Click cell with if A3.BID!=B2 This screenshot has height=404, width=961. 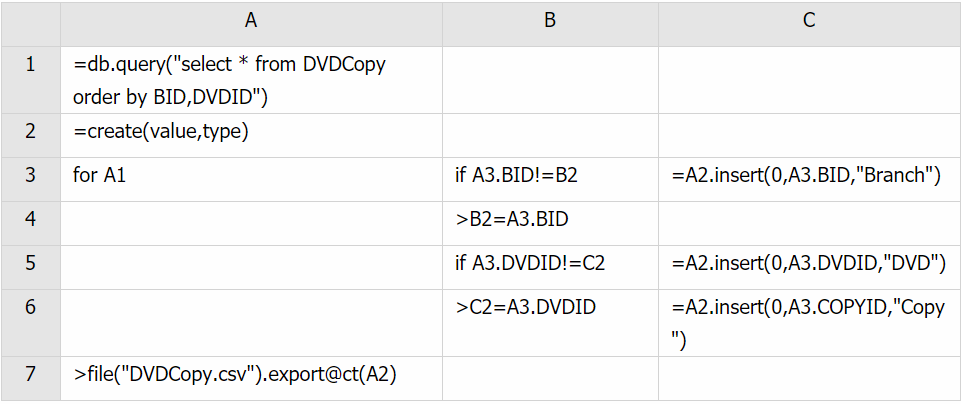click(x=550, y=179)
